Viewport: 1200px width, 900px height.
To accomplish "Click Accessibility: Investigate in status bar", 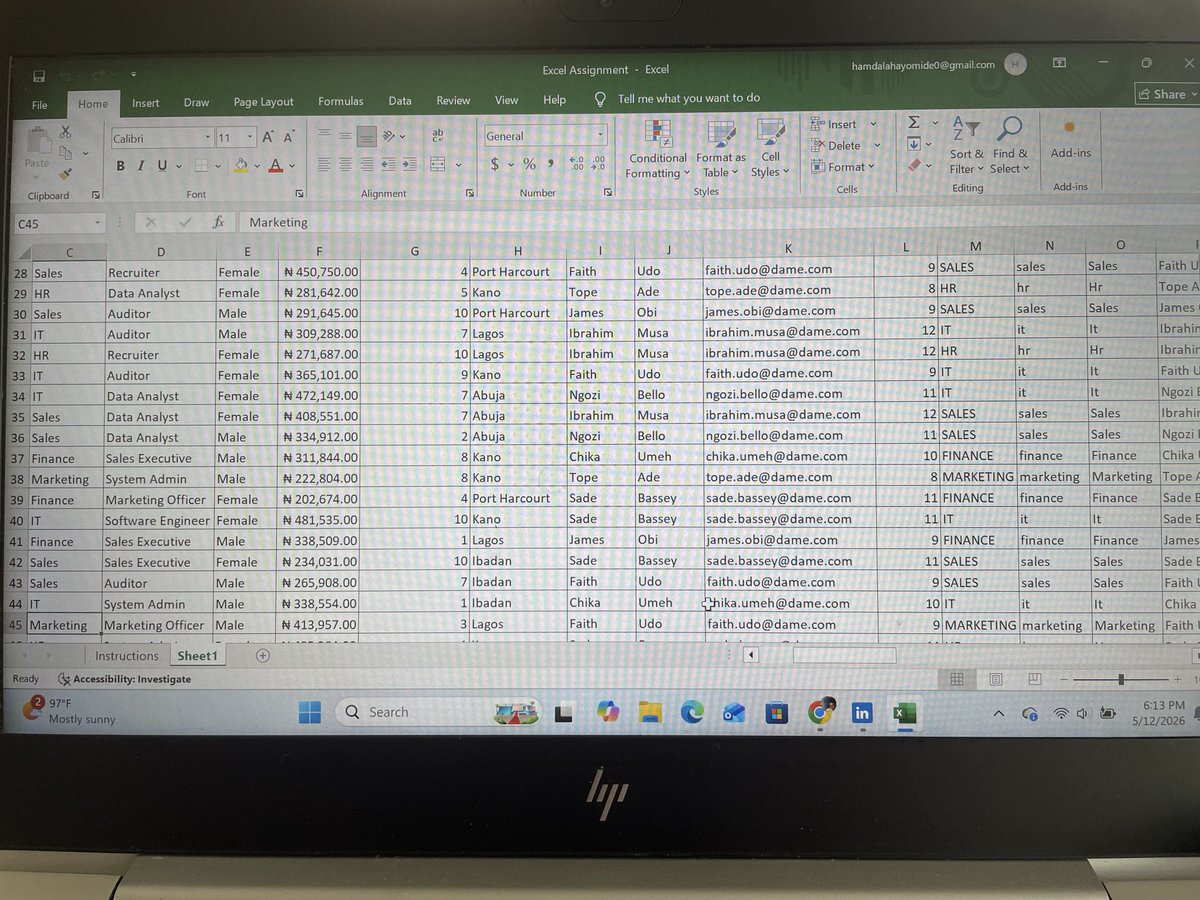I will (124, 679).
